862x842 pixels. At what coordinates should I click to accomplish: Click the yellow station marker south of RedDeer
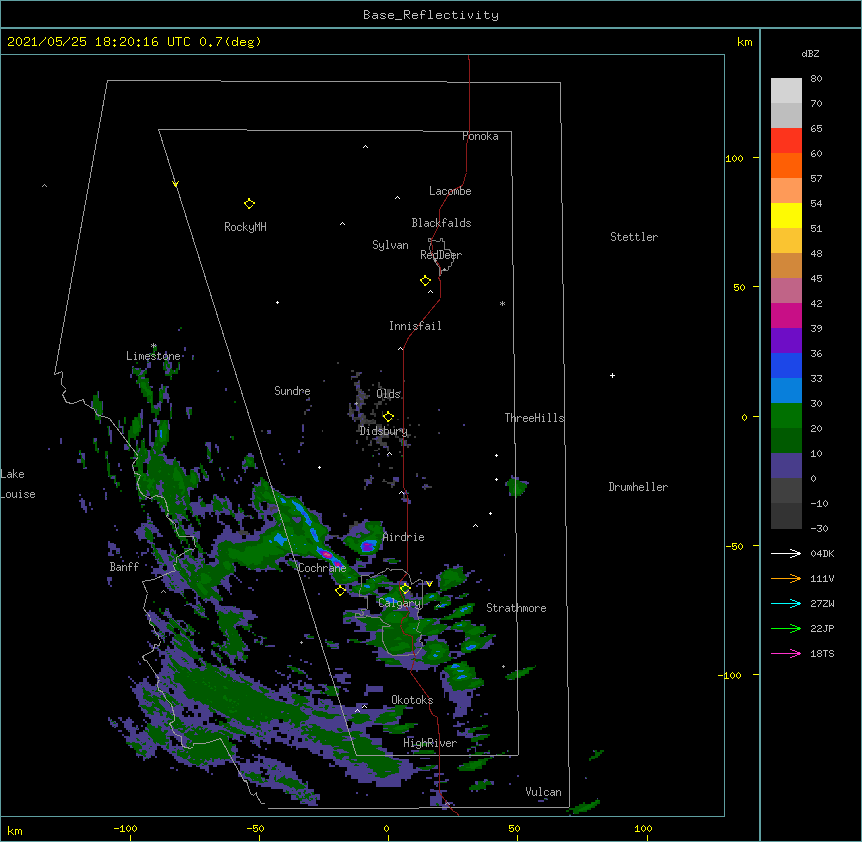[425, 281]
